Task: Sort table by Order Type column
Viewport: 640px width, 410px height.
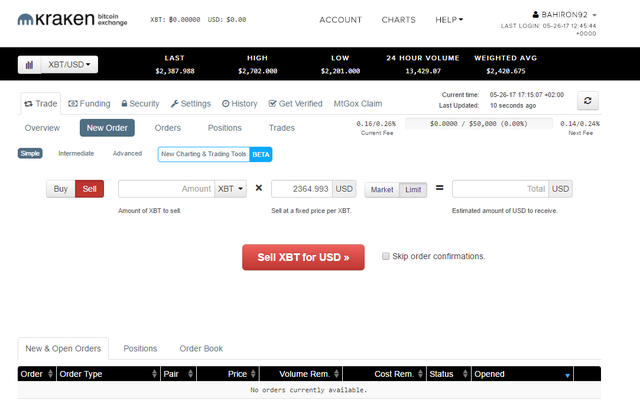Action: [x=108, y=374]
